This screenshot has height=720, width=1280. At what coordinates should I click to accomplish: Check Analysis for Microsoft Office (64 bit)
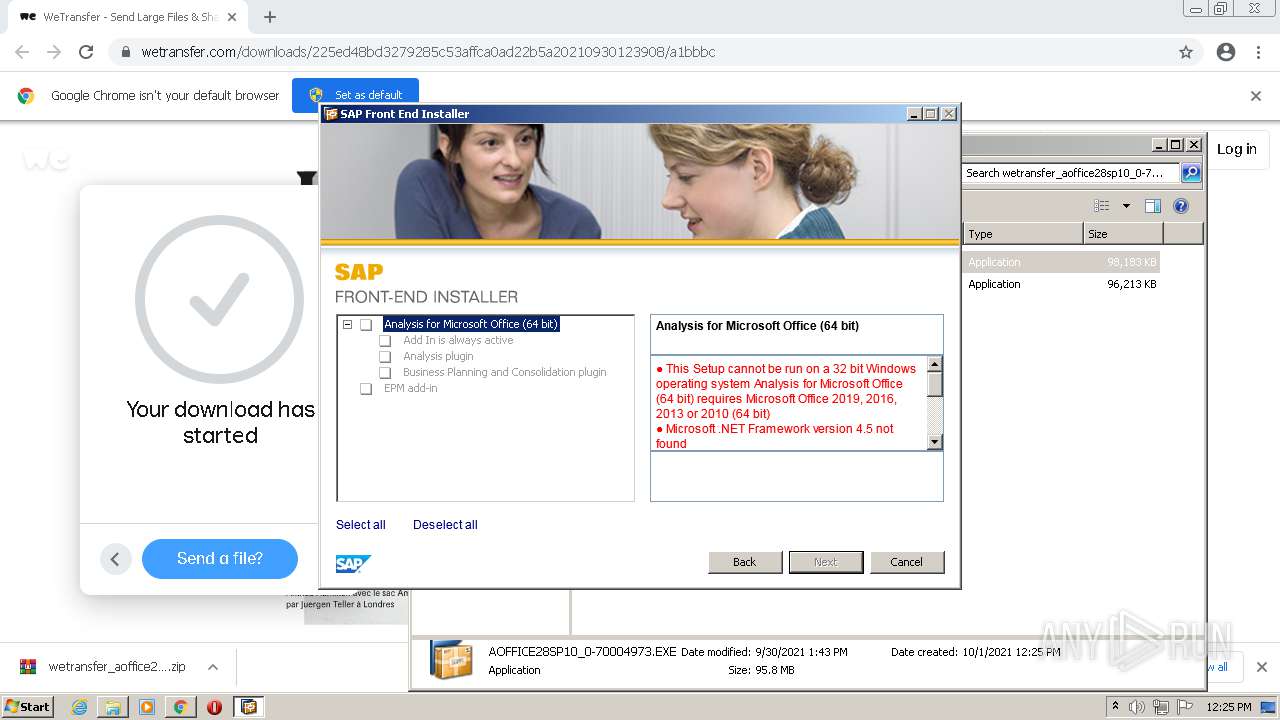tap(366, 325)
